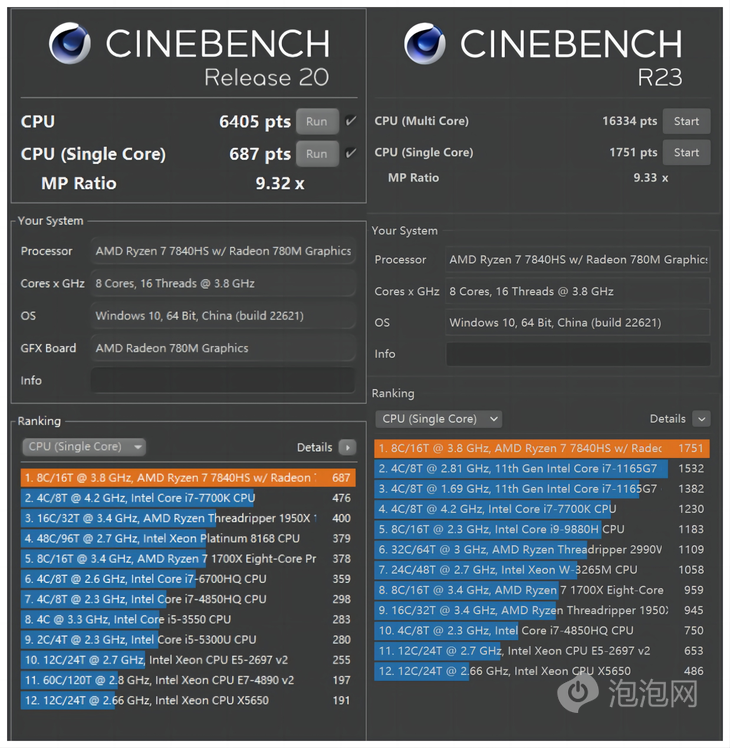The height and width of the screenshot is (748, 730).
Task: Expand R20 ranking Details arrow
Action: 347,447
